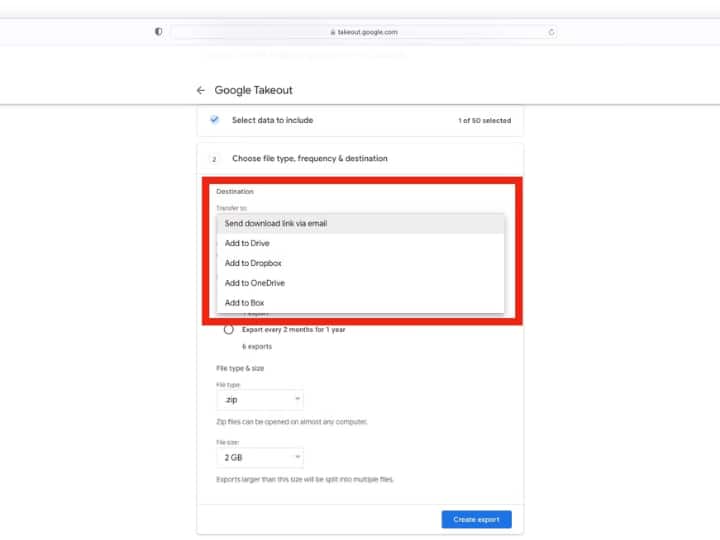
Task: Click the 1 of 50 selected text
Action: (x=484, y=121)
